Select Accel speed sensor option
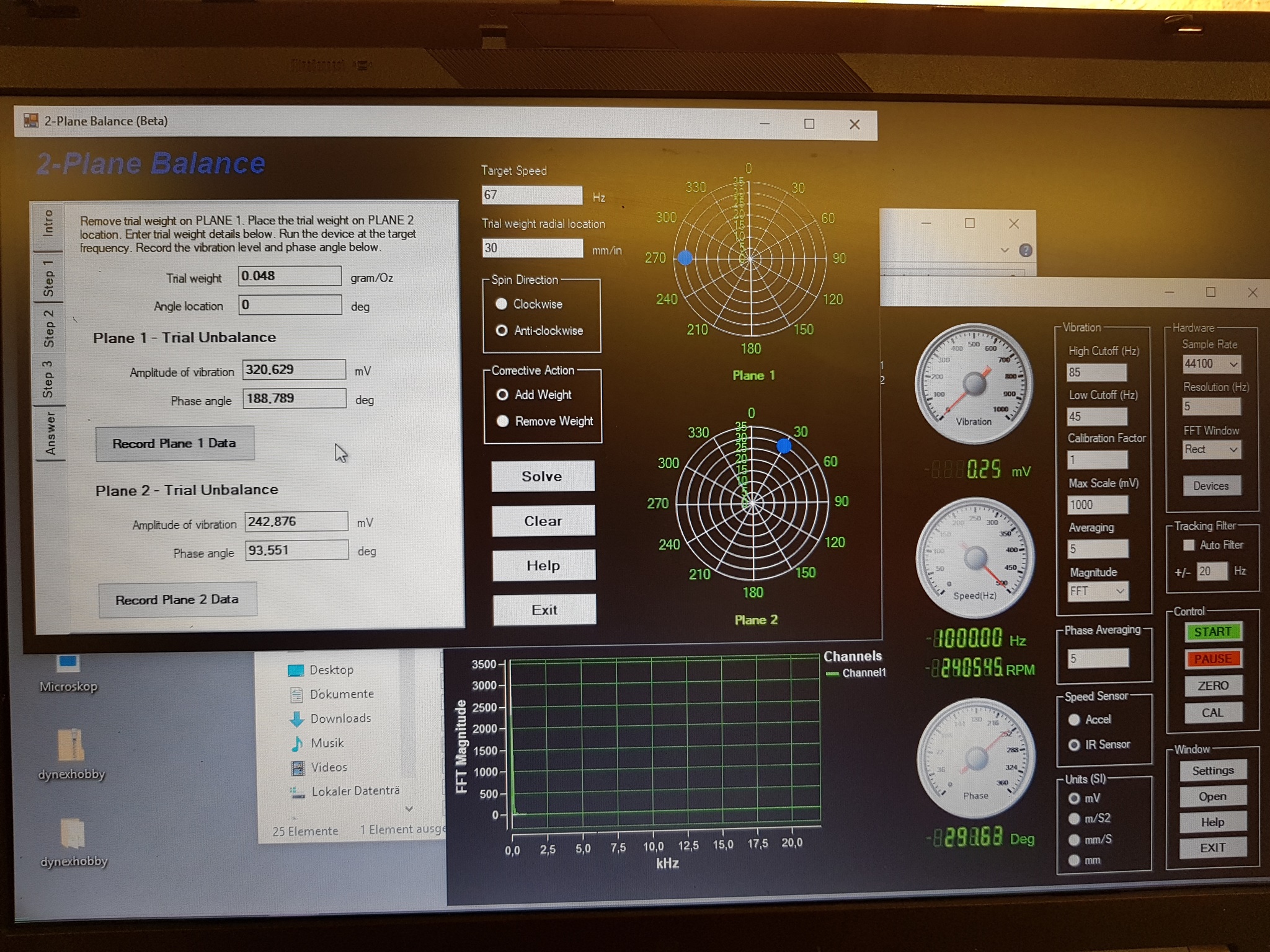The image size is (1270, 952). (1074, 720)
